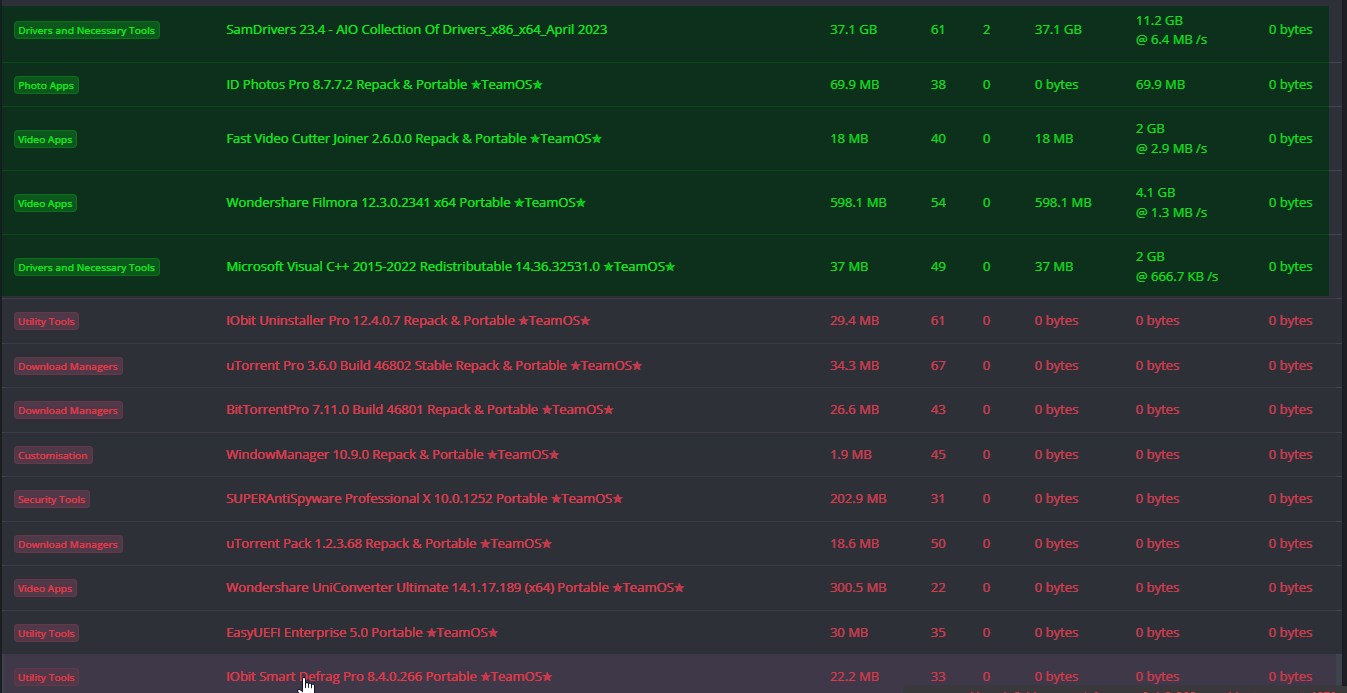The height and width of the screenshot is (693, 1347).
Task: Select '4.1 GB @ 1.3 MB /s' upload value
Action: point(1171,203)
